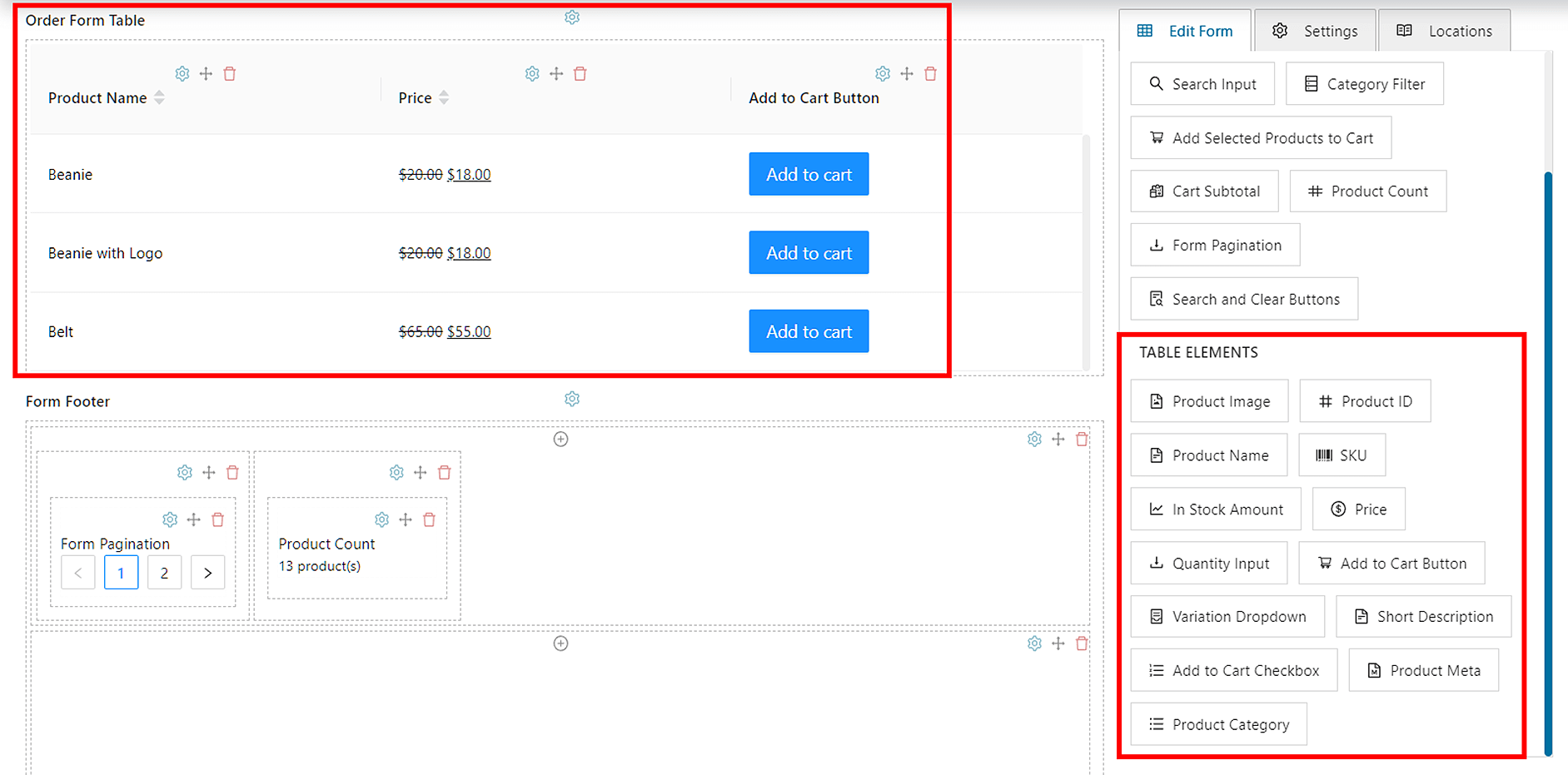The width and height of the screenshot is (1568, 775).
Task: Click Add to cart for Belt
Action: tap(809, 331)
